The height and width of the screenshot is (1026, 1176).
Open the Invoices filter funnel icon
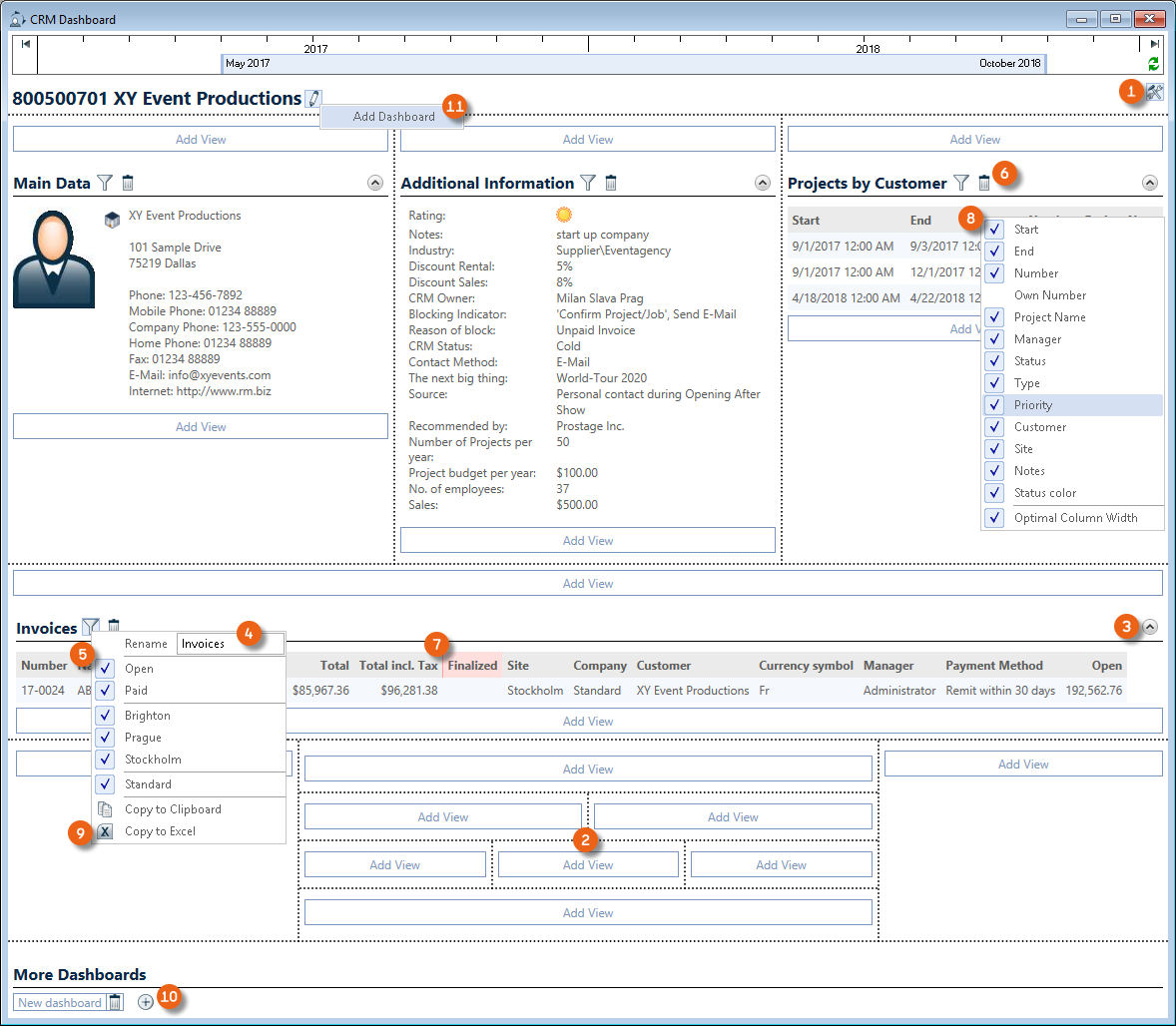tap(90, 627)
